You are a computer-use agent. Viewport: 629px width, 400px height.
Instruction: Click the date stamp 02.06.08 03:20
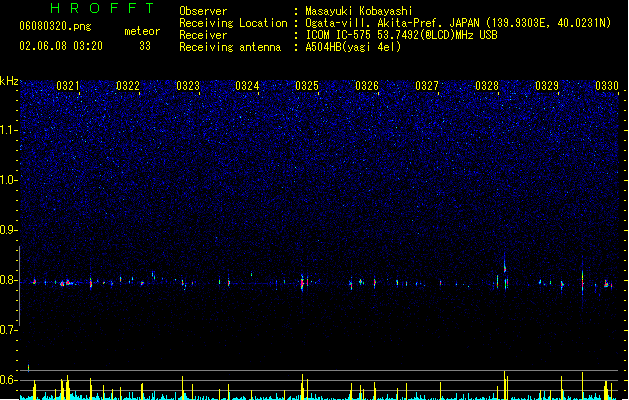tap(61, 46)
